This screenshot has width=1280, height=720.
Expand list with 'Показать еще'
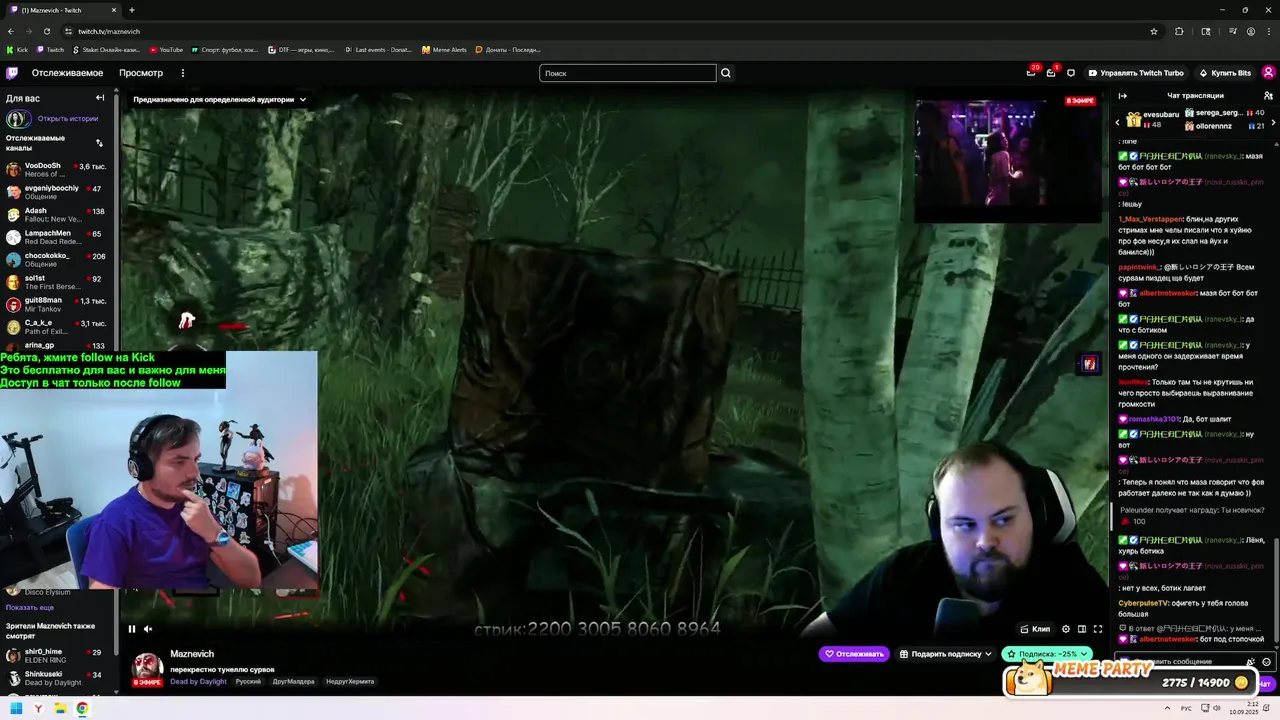pos(30,607)
